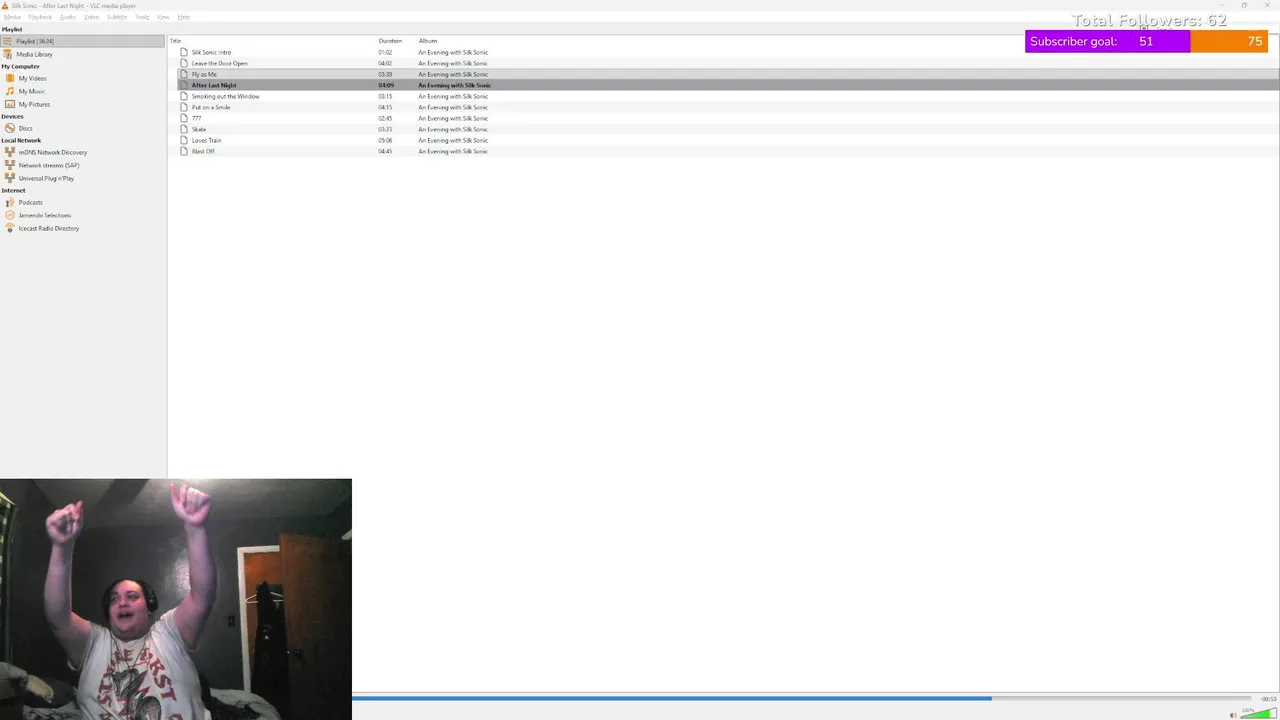Maximize the VLC window

pos(1244,5)
